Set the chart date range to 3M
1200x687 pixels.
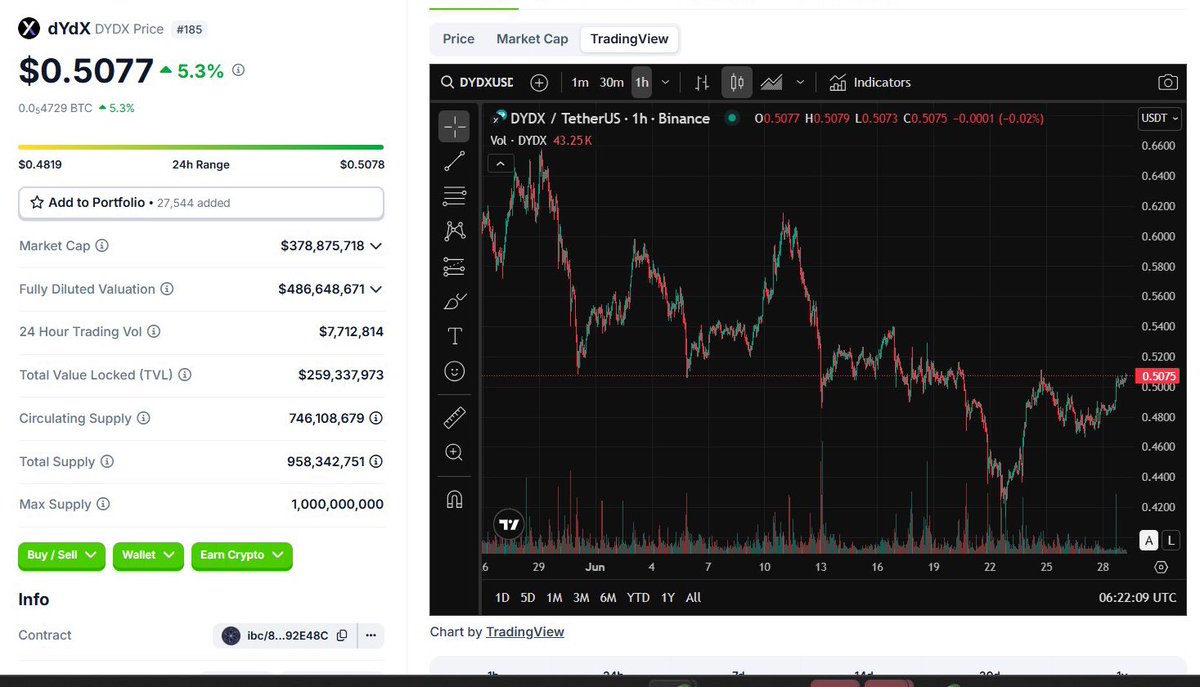pyautogui.click(x=581, y=598)
